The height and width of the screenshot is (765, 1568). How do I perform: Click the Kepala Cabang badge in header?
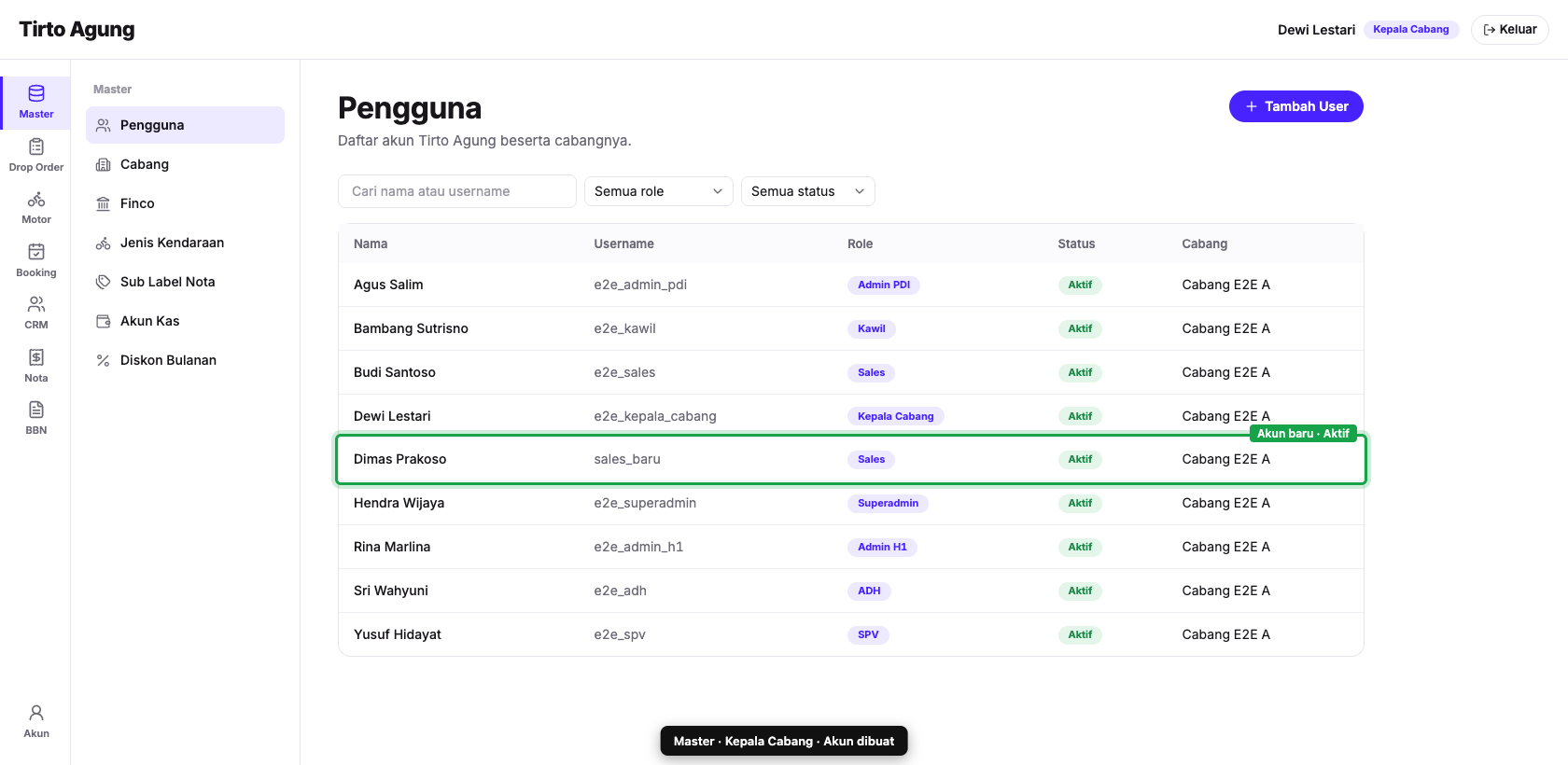[1411, 30]
